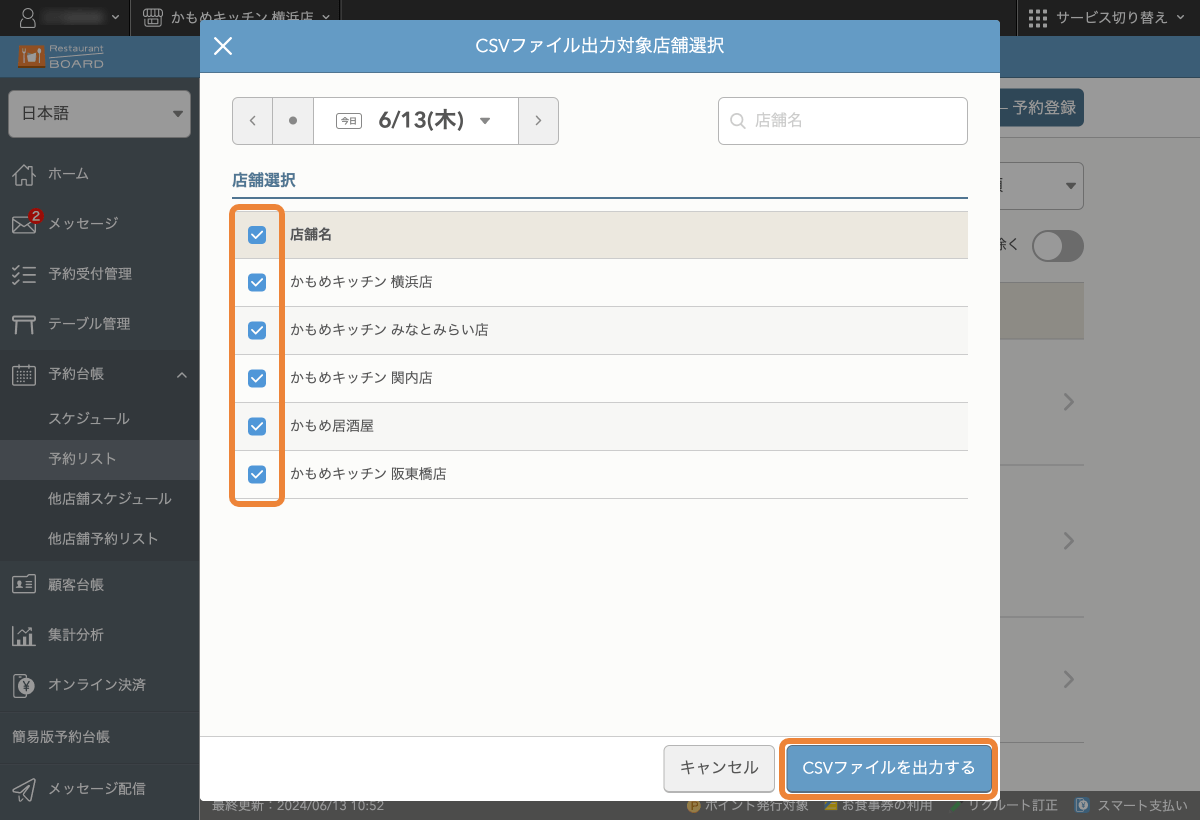
Task: Click CSVファイルを出力する button
Action: (889, 768)
